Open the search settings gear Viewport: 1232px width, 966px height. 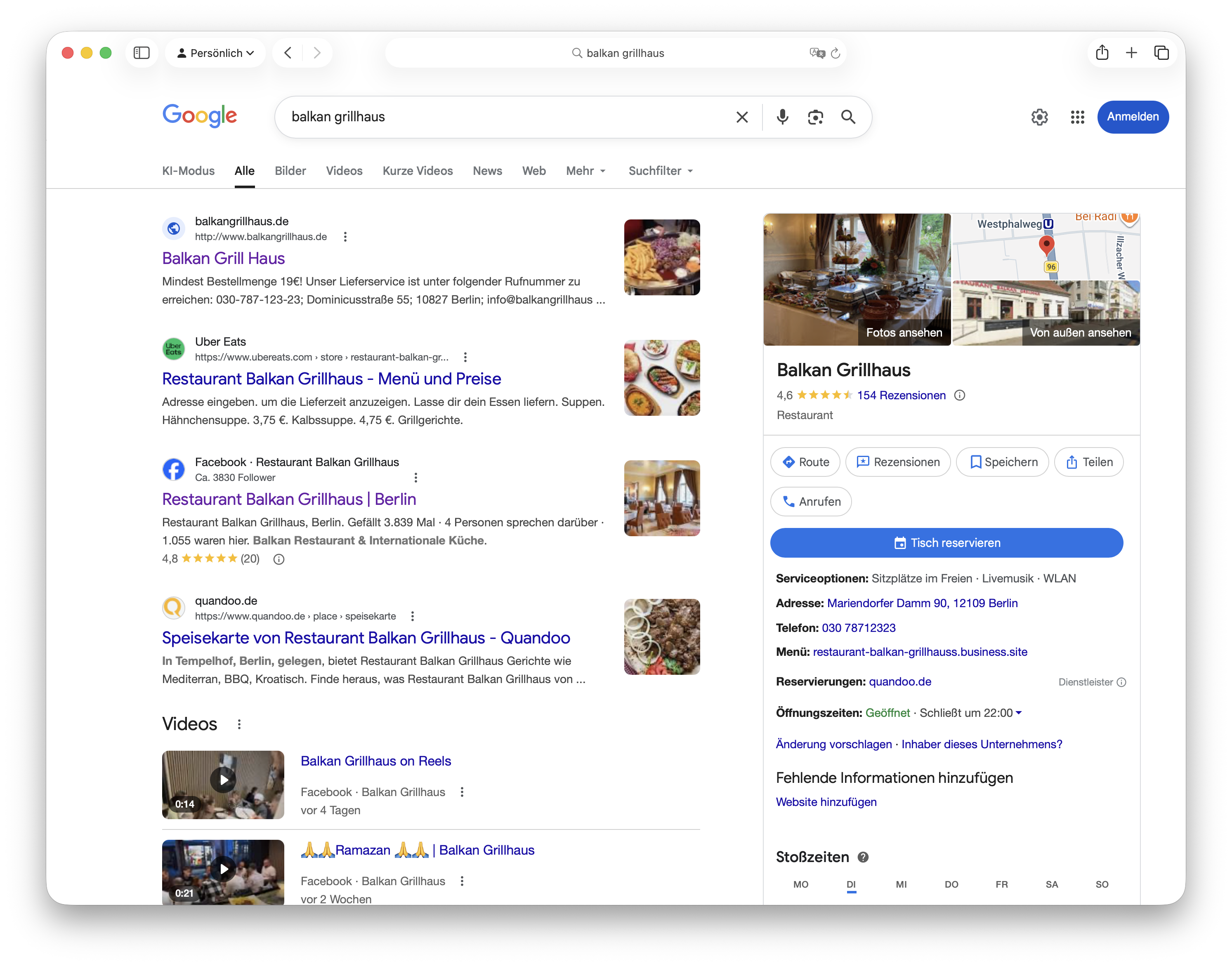(x=1039, y=117)
